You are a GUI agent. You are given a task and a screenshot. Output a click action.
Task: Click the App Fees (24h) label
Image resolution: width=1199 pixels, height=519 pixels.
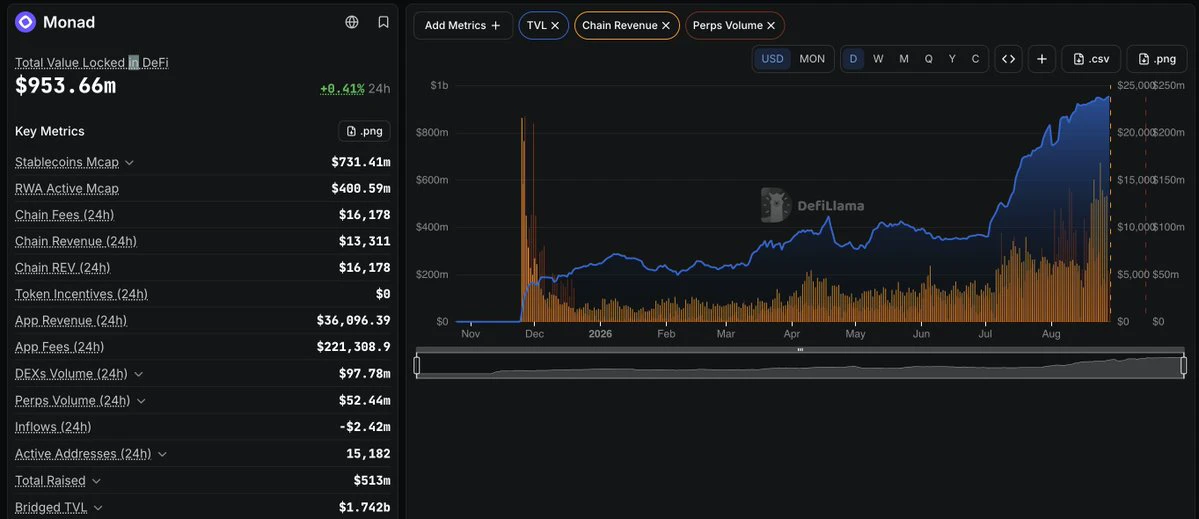coord(60,347)
